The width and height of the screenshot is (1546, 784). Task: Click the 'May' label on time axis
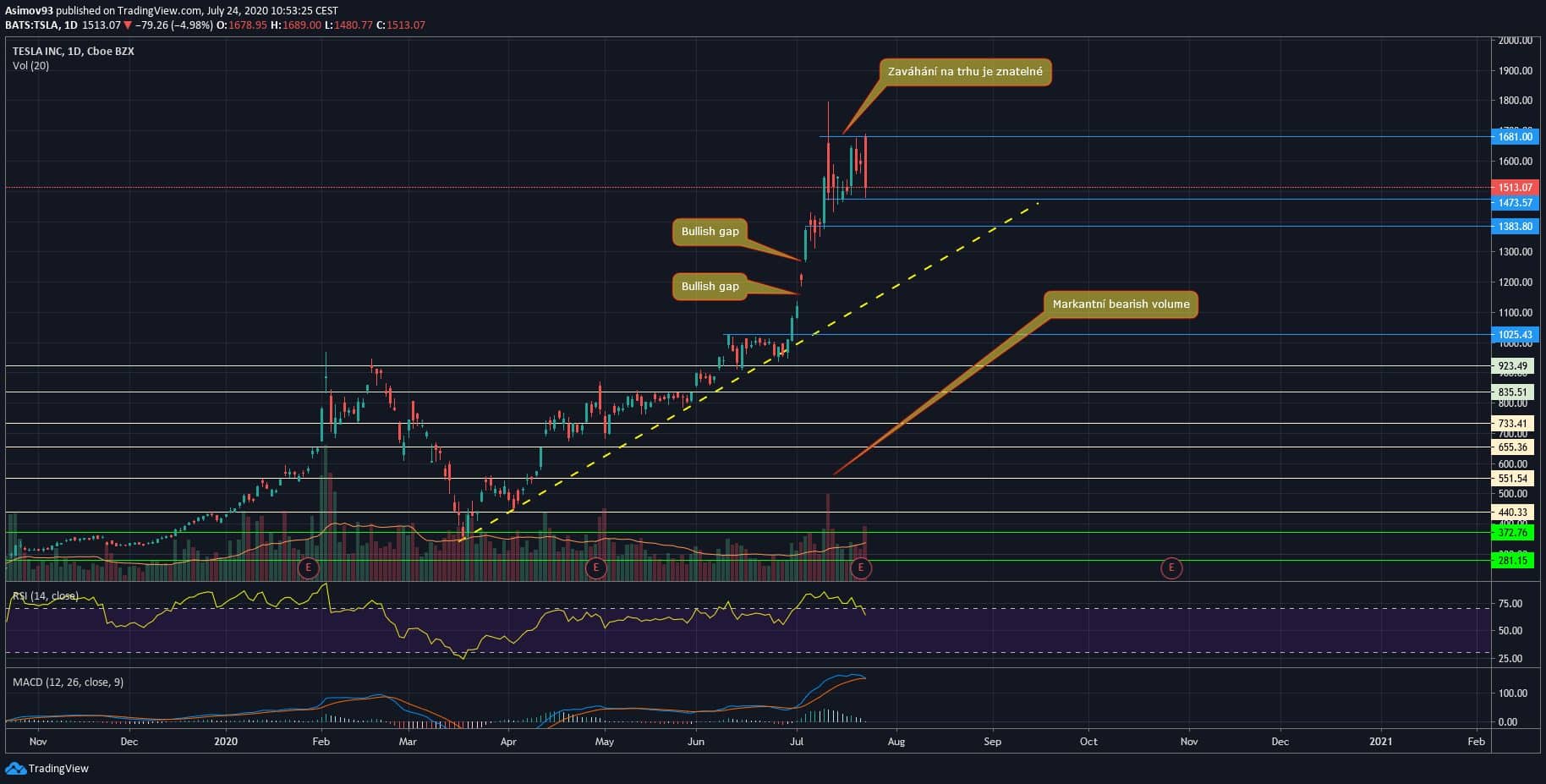605,742
